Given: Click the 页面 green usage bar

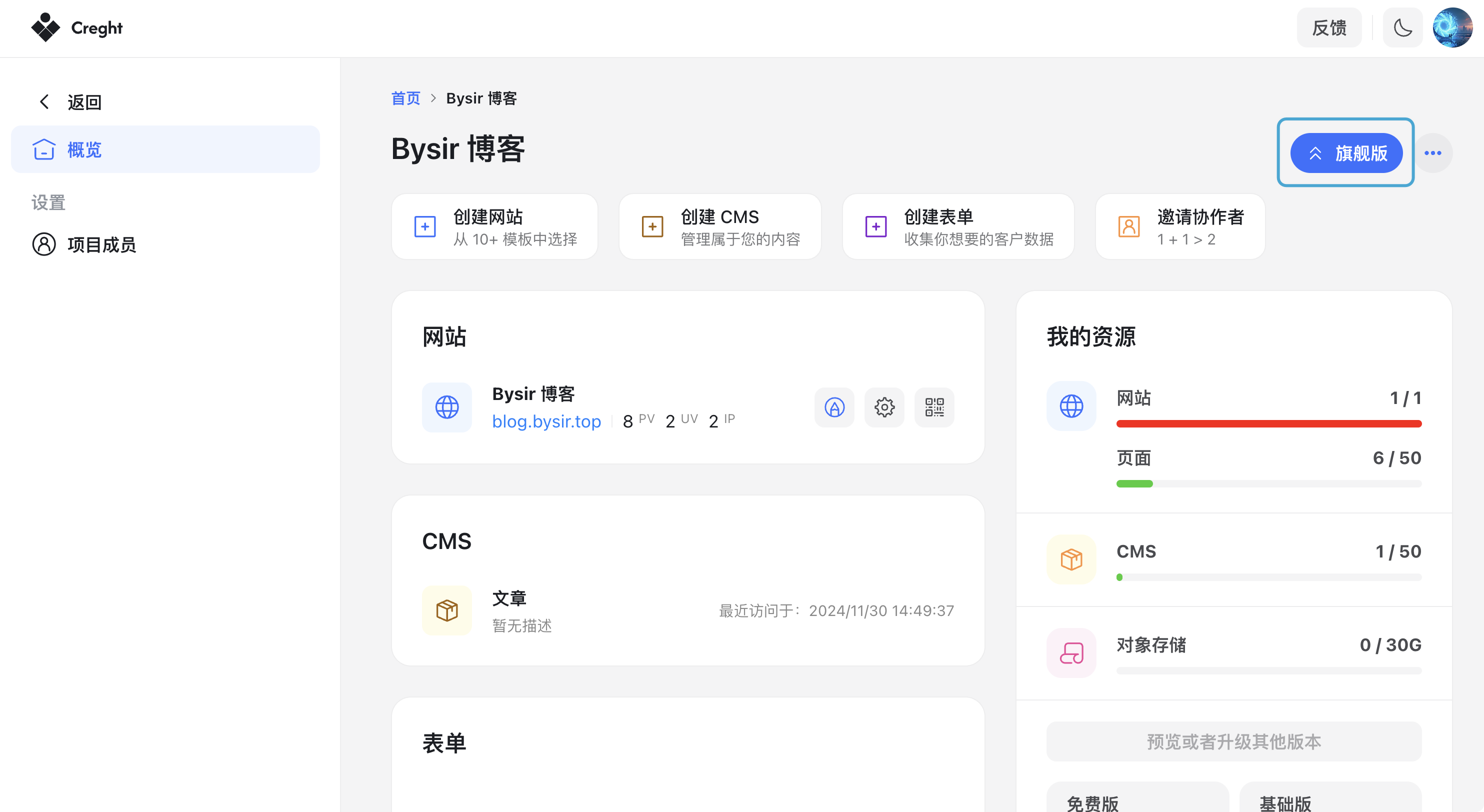Looking at the screenshot, I should tap(1269, 483).
